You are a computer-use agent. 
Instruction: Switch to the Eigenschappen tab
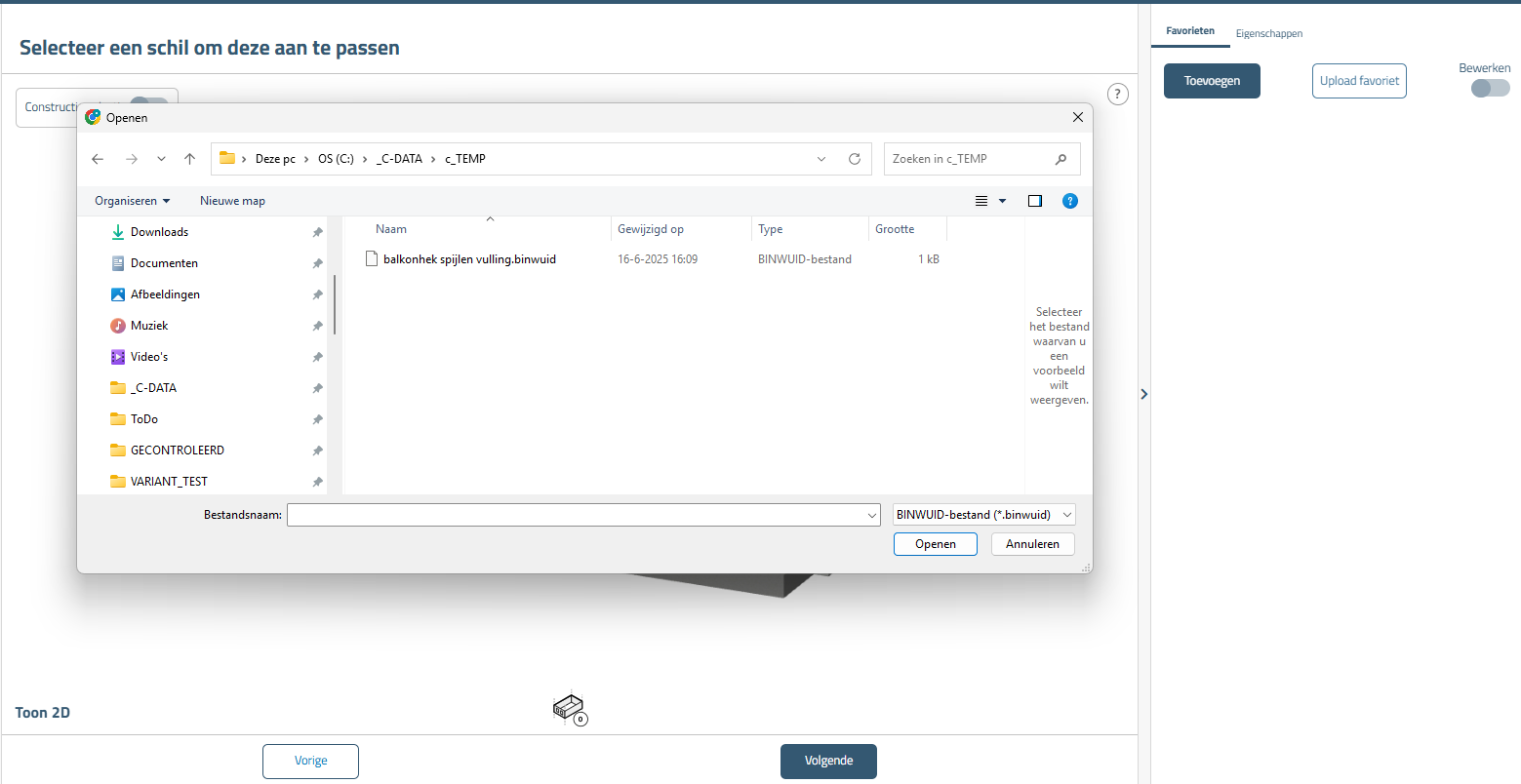pos(1268,33)
